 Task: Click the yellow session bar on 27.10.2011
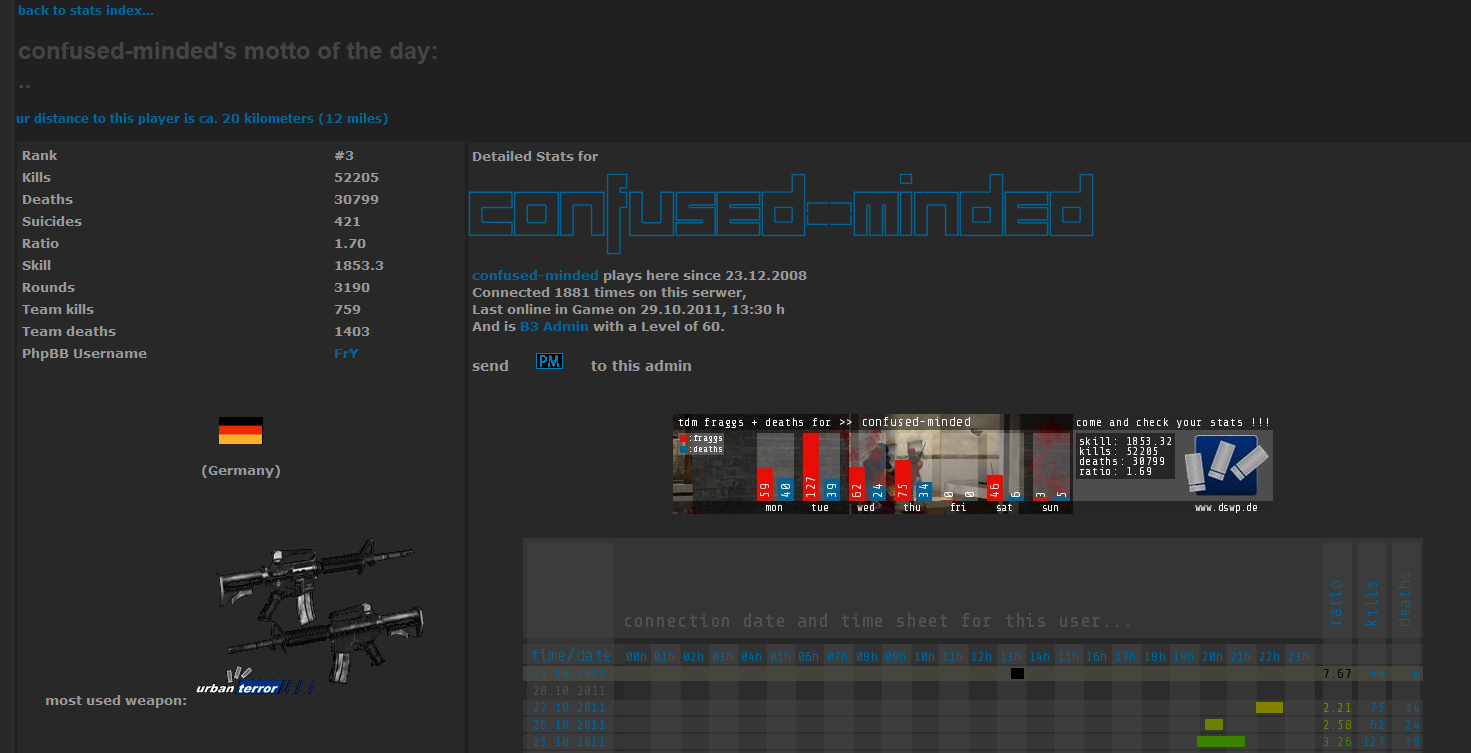click(x=1269, y=708)
